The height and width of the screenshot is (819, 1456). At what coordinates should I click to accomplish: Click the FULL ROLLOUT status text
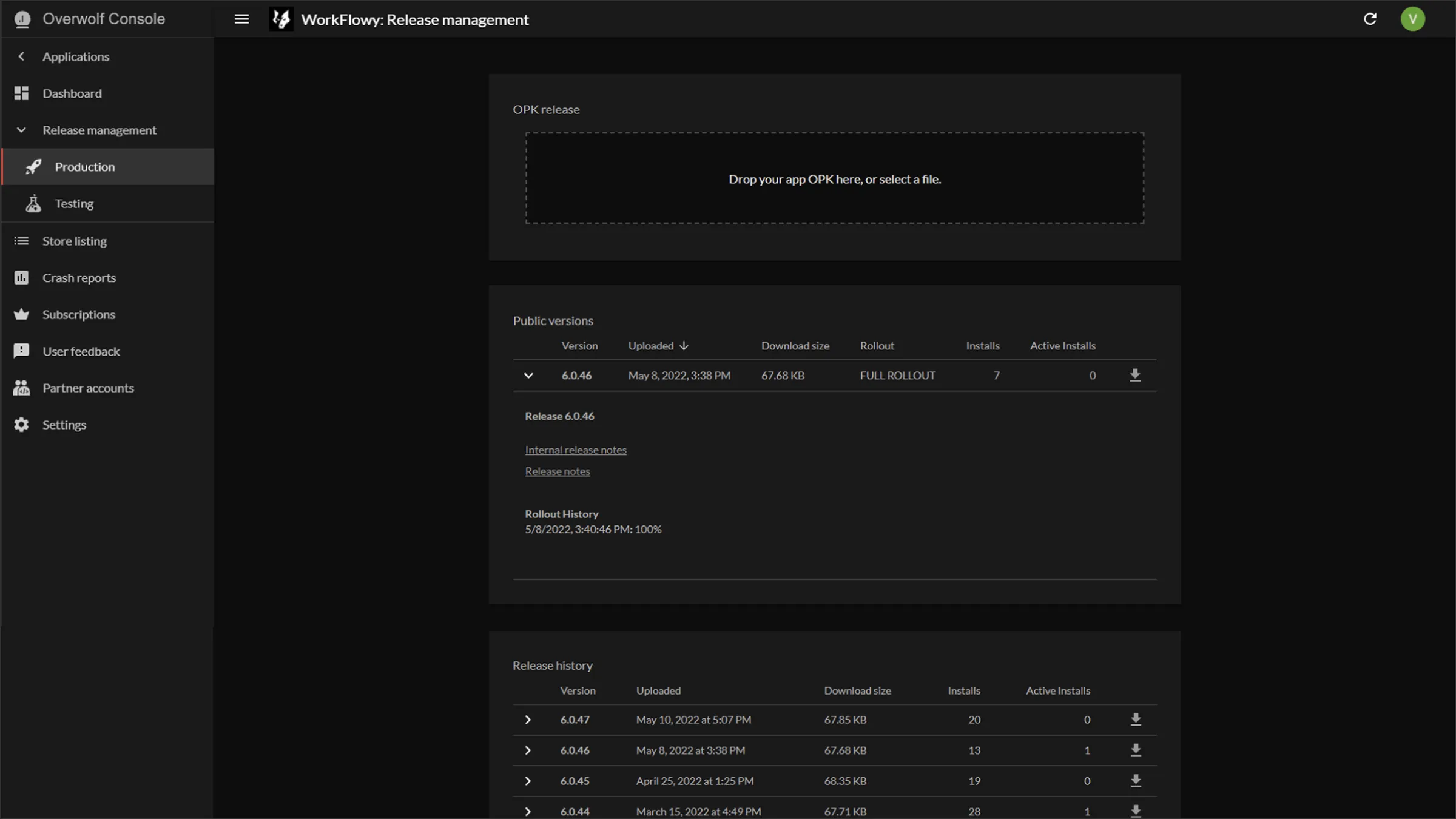coord(897,376)
